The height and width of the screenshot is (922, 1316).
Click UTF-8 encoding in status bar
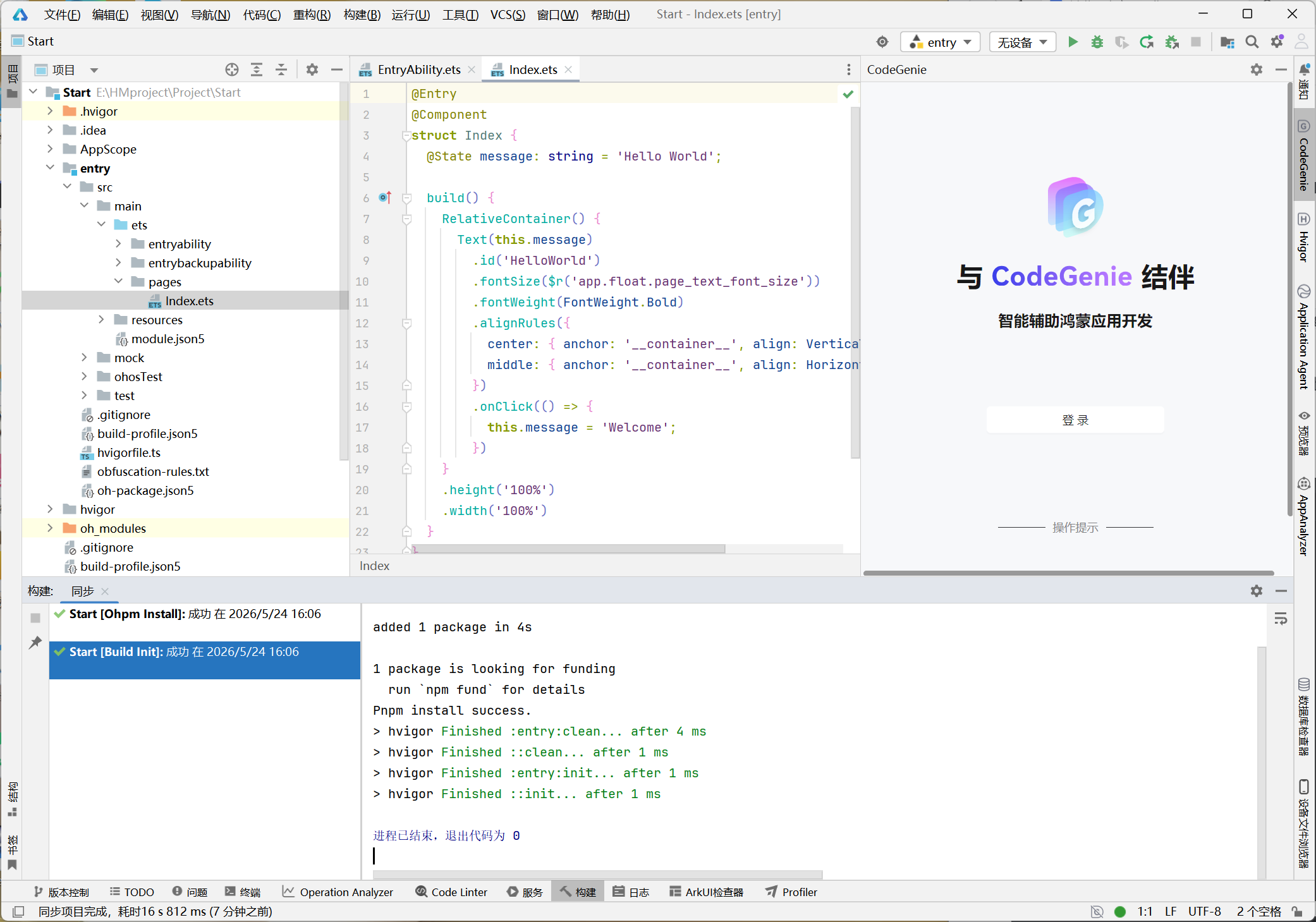tap(1204, 911)
